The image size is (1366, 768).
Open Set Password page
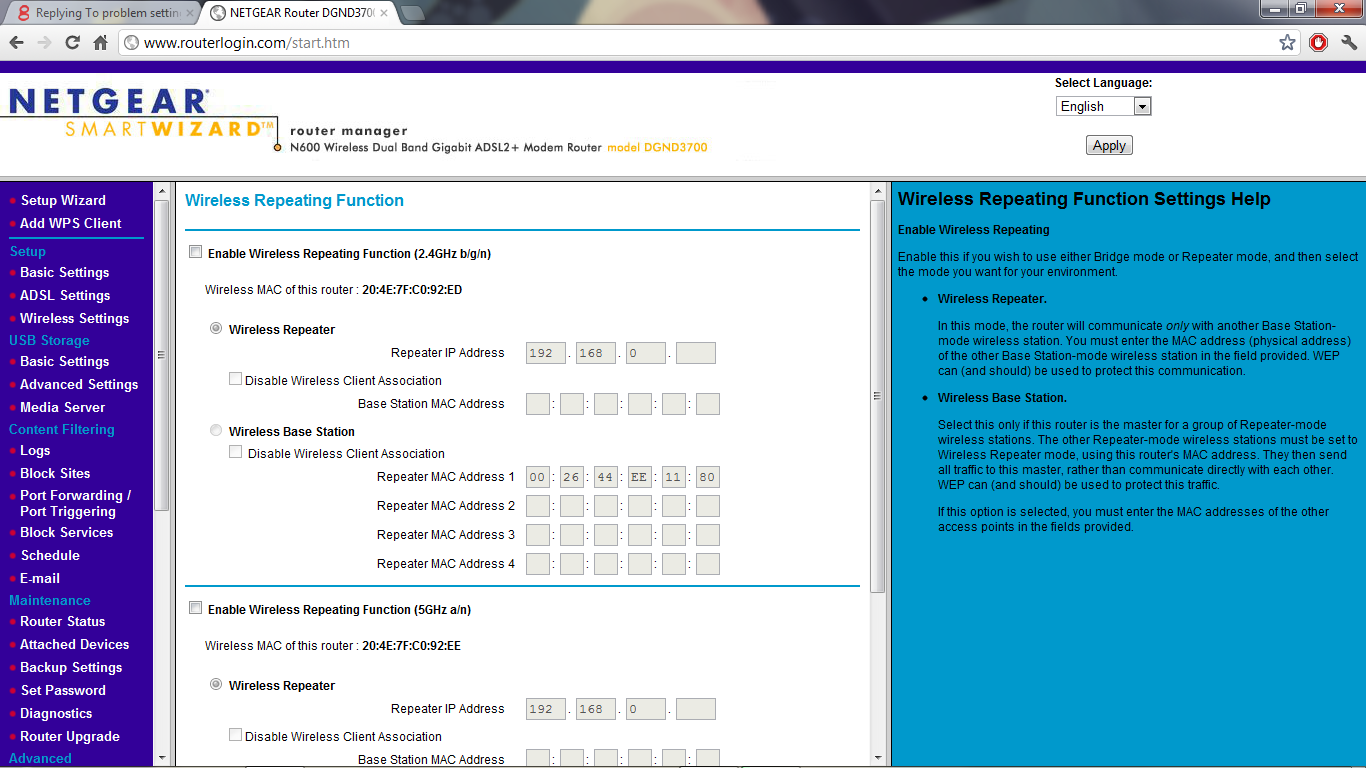63,690
